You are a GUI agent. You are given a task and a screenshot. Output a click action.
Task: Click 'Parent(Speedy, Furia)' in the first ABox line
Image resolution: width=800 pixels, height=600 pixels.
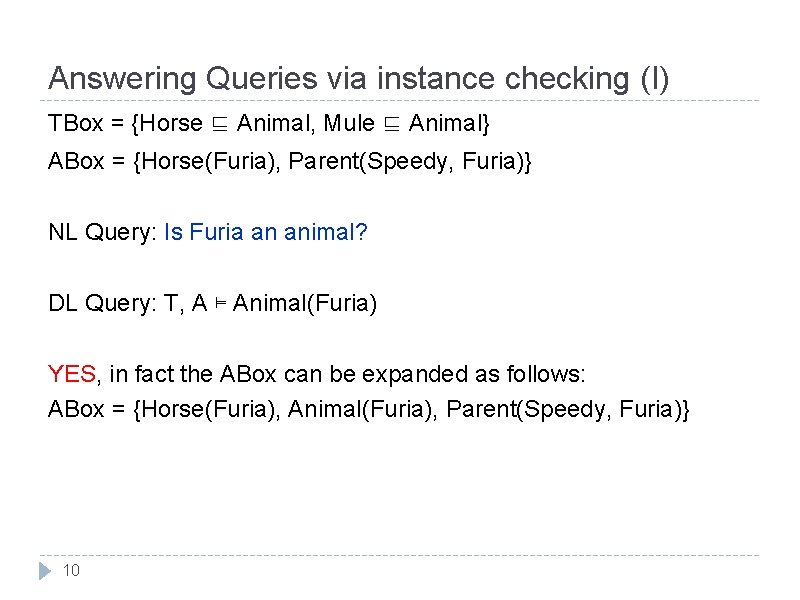click(x=410, y=162)
